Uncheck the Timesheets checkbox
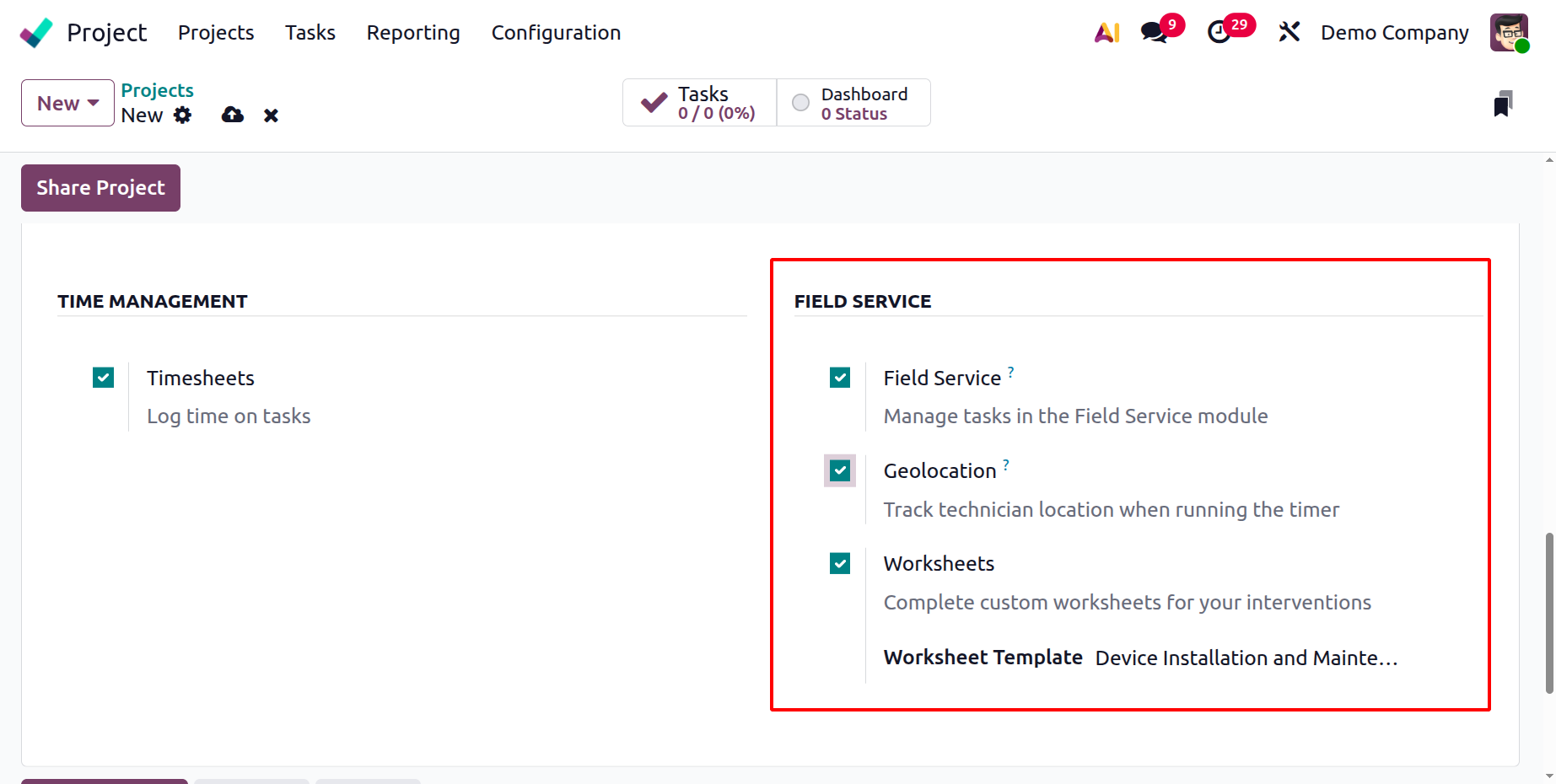The width and height of the screenshot is (1556, 784). click(104, 378)
